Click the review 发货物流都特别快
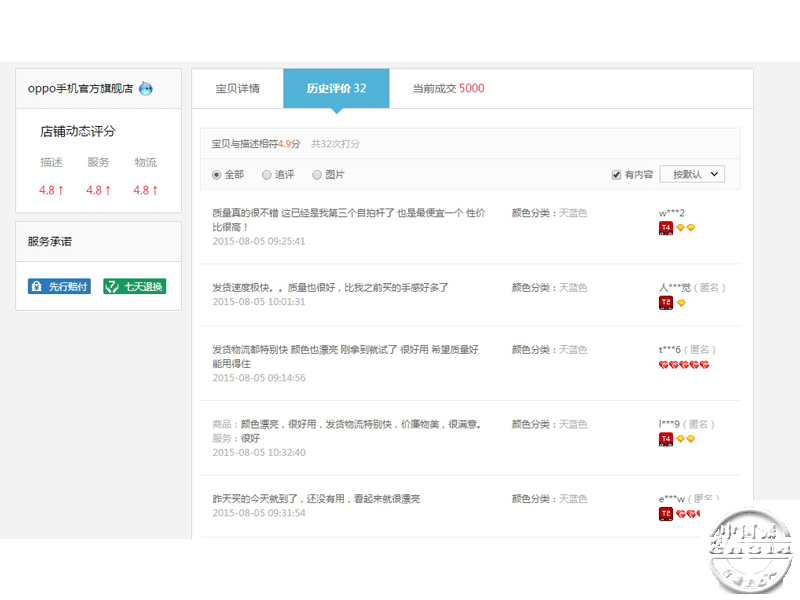Screen dimensions: 800x600 (x=345, y=356)
